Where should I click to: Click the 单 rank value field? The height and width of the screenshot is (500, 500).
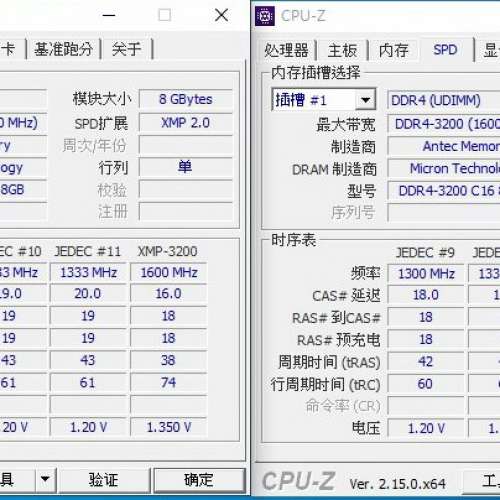point(186,167)
